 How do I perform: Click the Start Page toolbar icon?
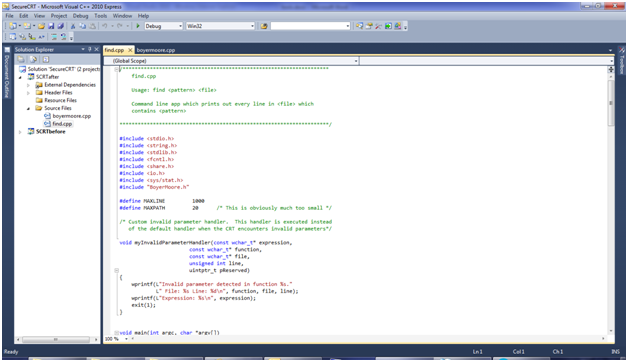click(388, 26)
